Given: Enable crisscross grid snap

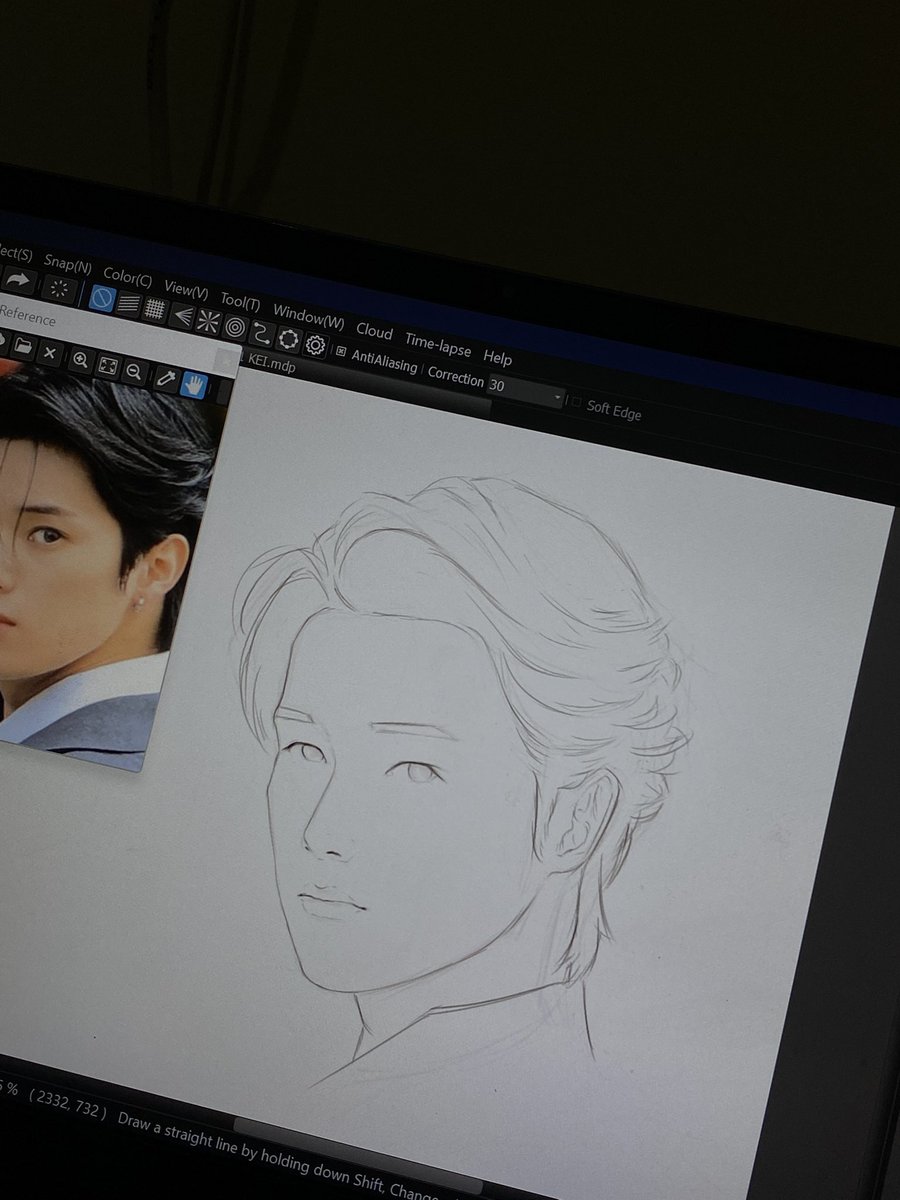Looking at the screenshot, I should pos(154,308).
